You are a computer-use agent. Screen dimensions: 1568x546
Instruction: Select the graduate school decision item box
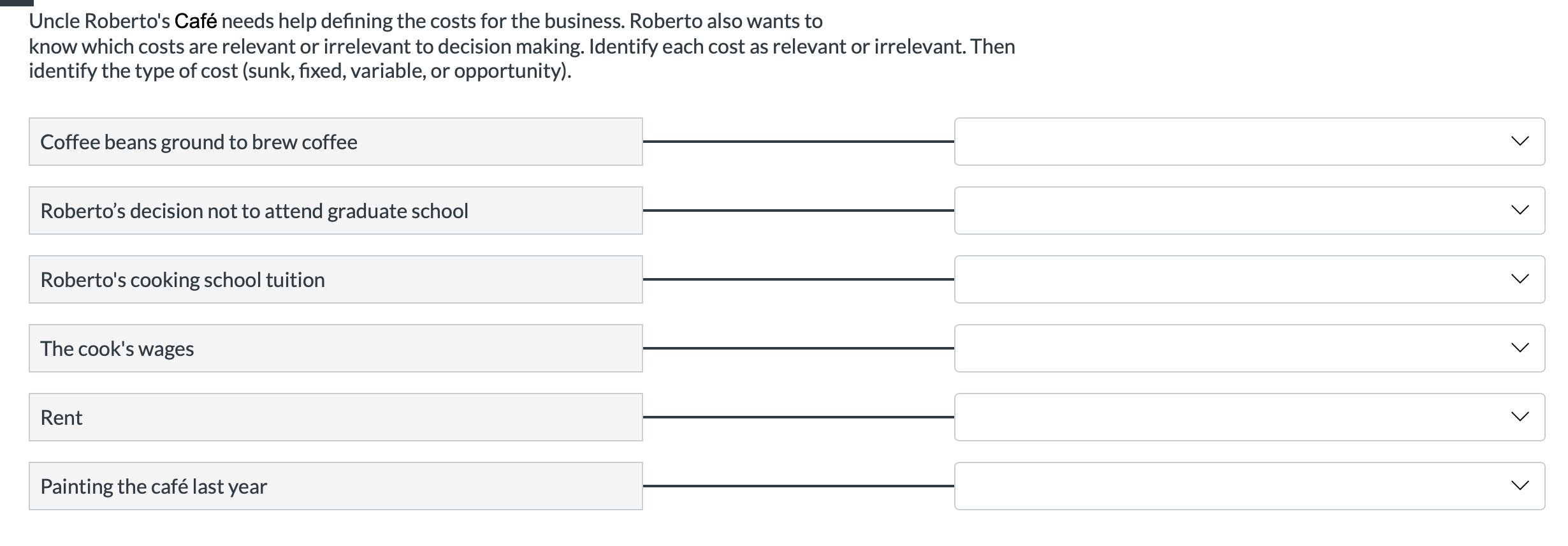click(335, 210)
